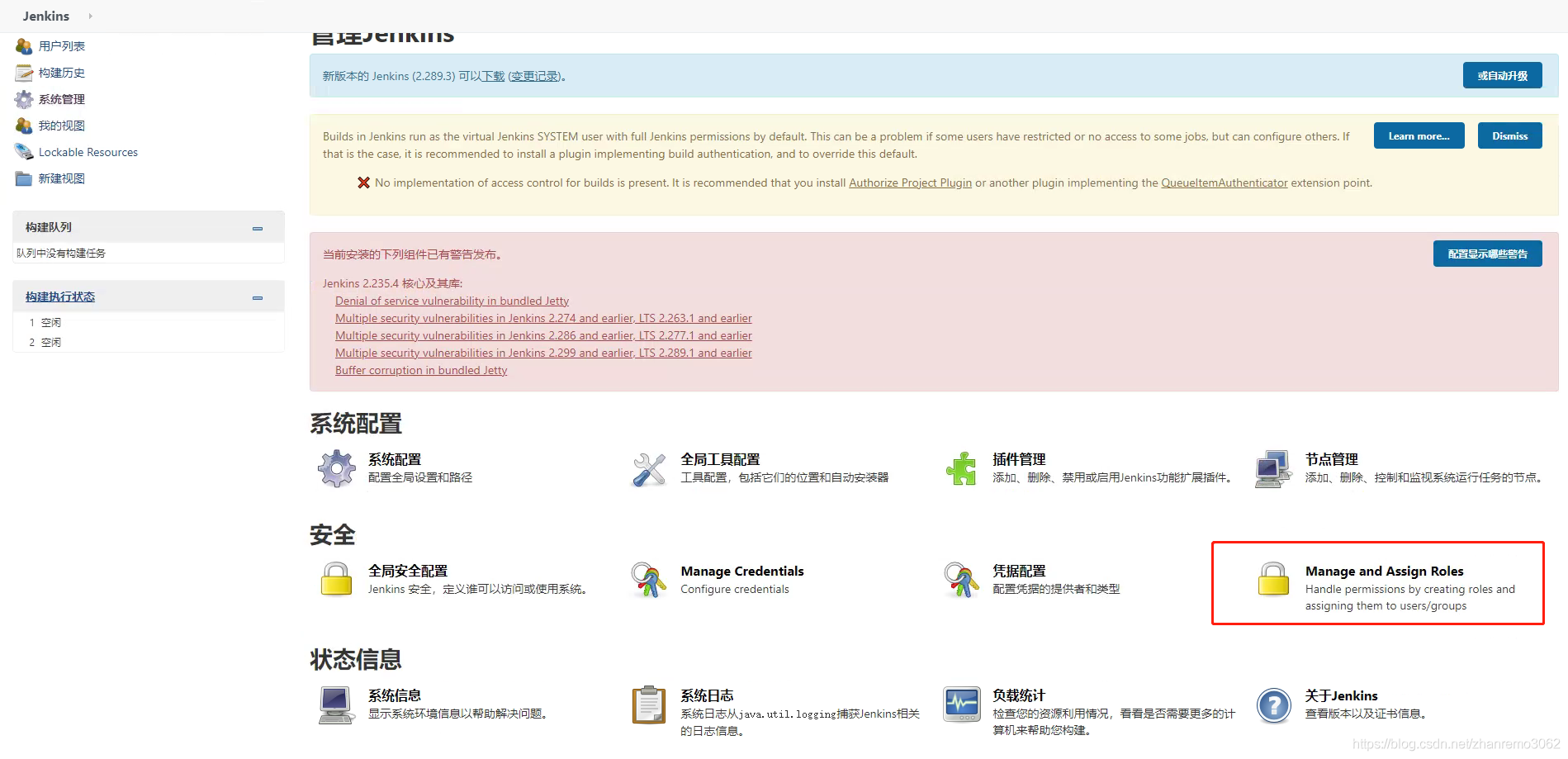Viewport: 1568px width, 759px height.
Task: Open 凭据配置 title link
Action: pos(1019,571)
